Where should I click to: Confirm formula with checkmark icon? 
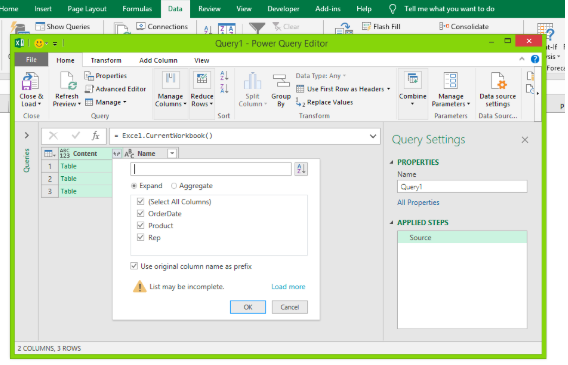tap(76, 136)
